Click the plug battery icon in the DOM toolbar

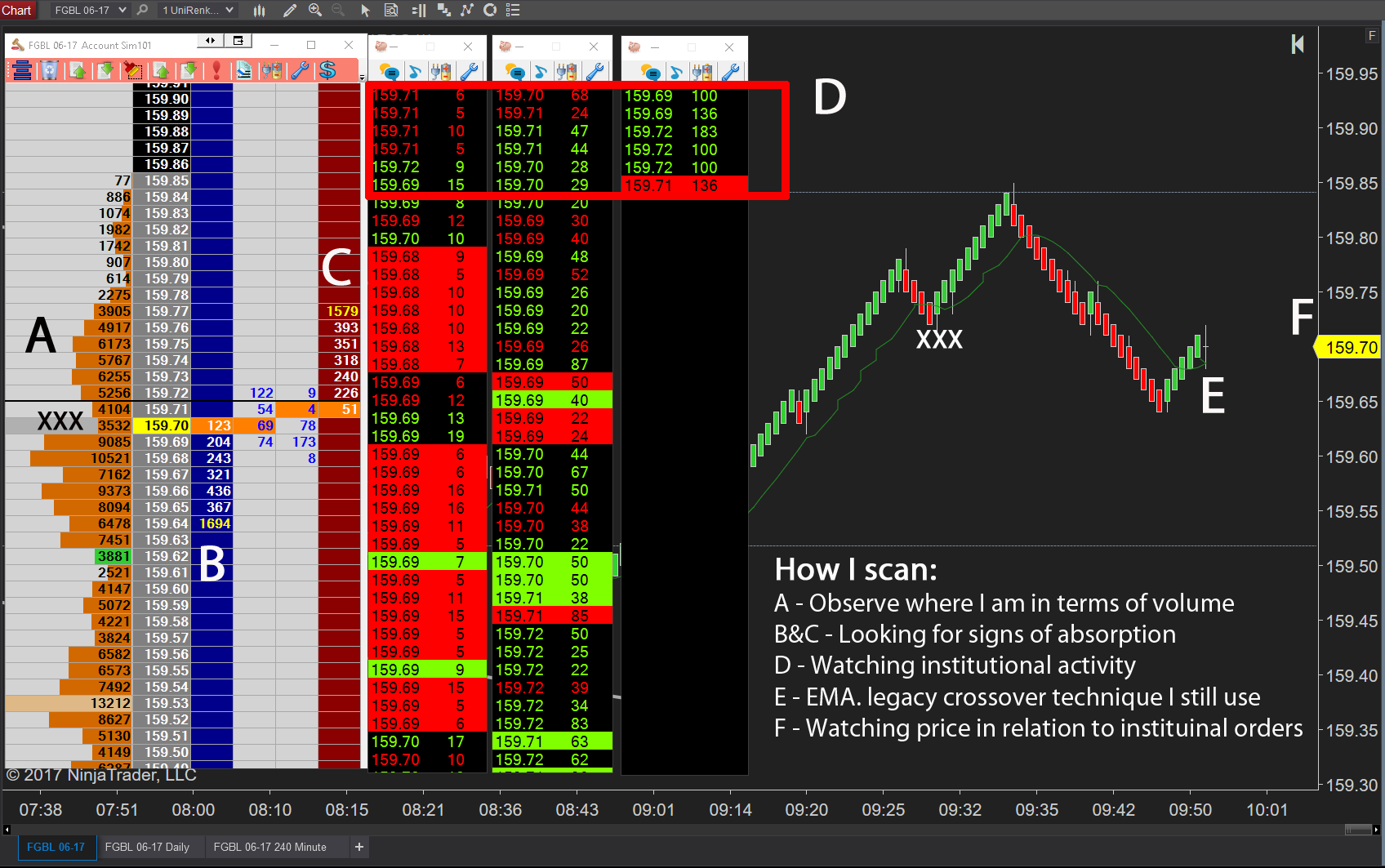pos(272,70)
